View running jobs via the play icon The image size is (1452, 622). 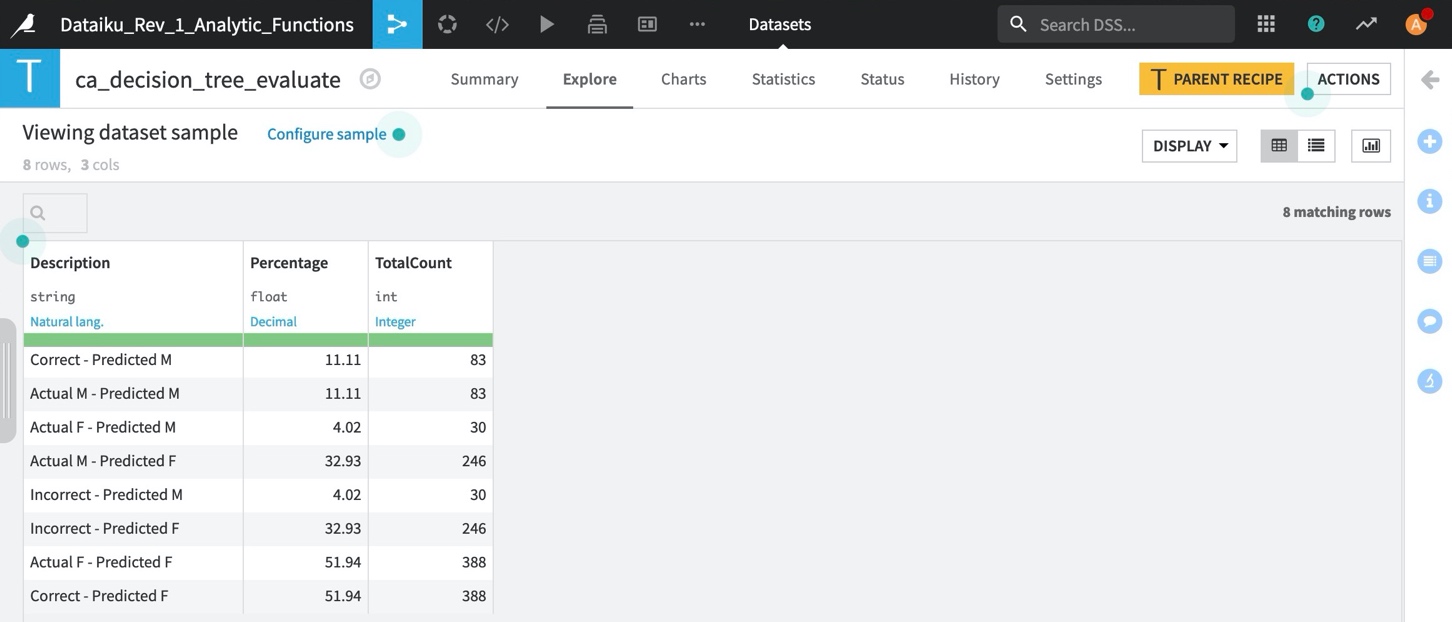coord(547,23)
